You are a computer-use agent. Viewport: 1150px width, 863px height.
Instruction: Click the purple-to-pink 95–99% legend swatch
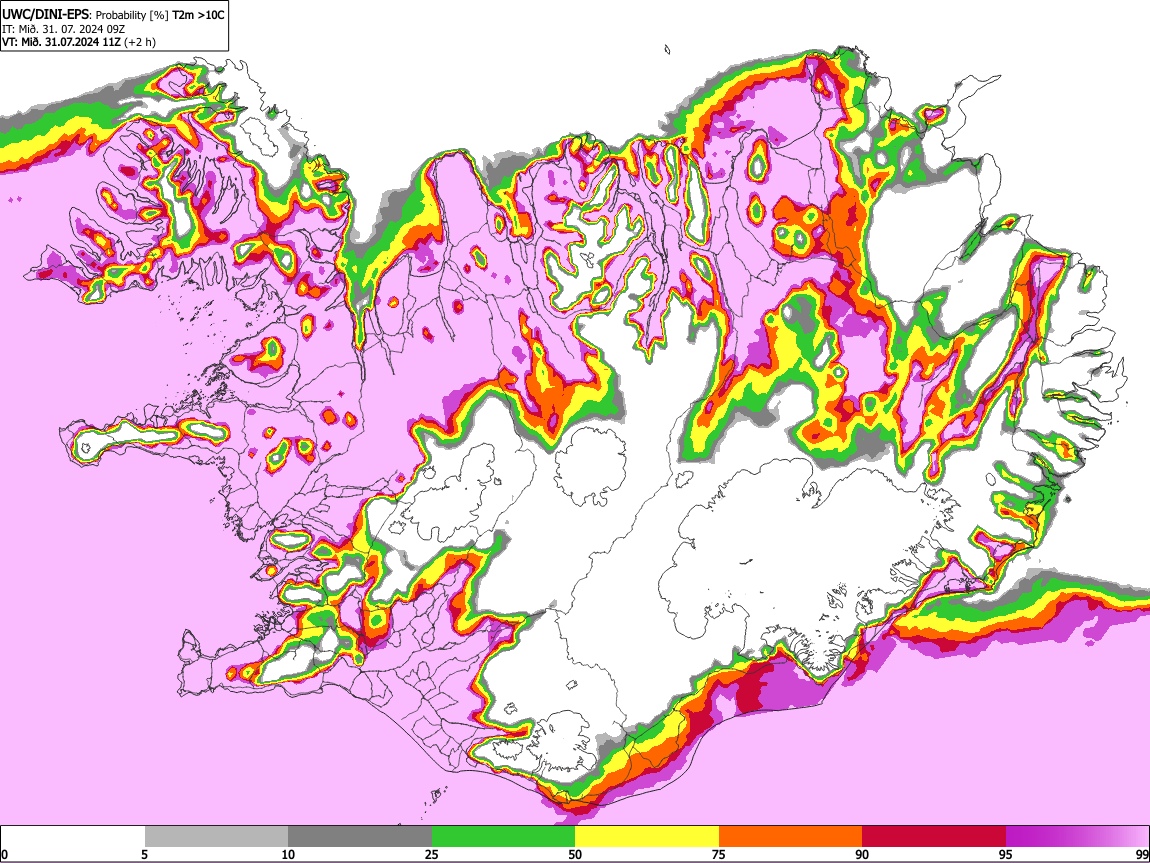coord(1077,837)
